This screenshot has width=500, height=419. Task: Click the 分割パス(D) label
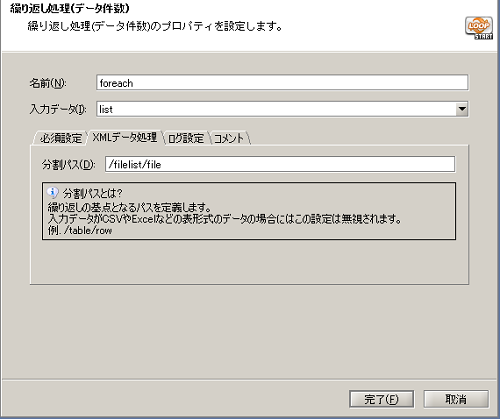[x=69, y=165]
